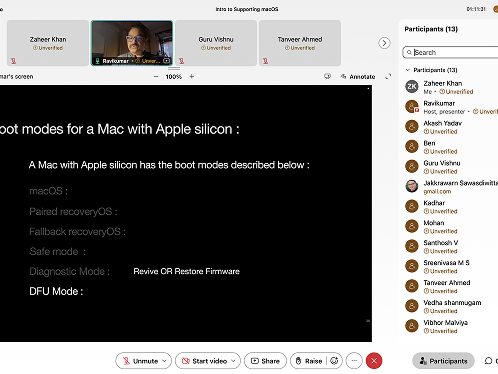Click the presenting icon on Ravikumar's tile

click(166, 61)
